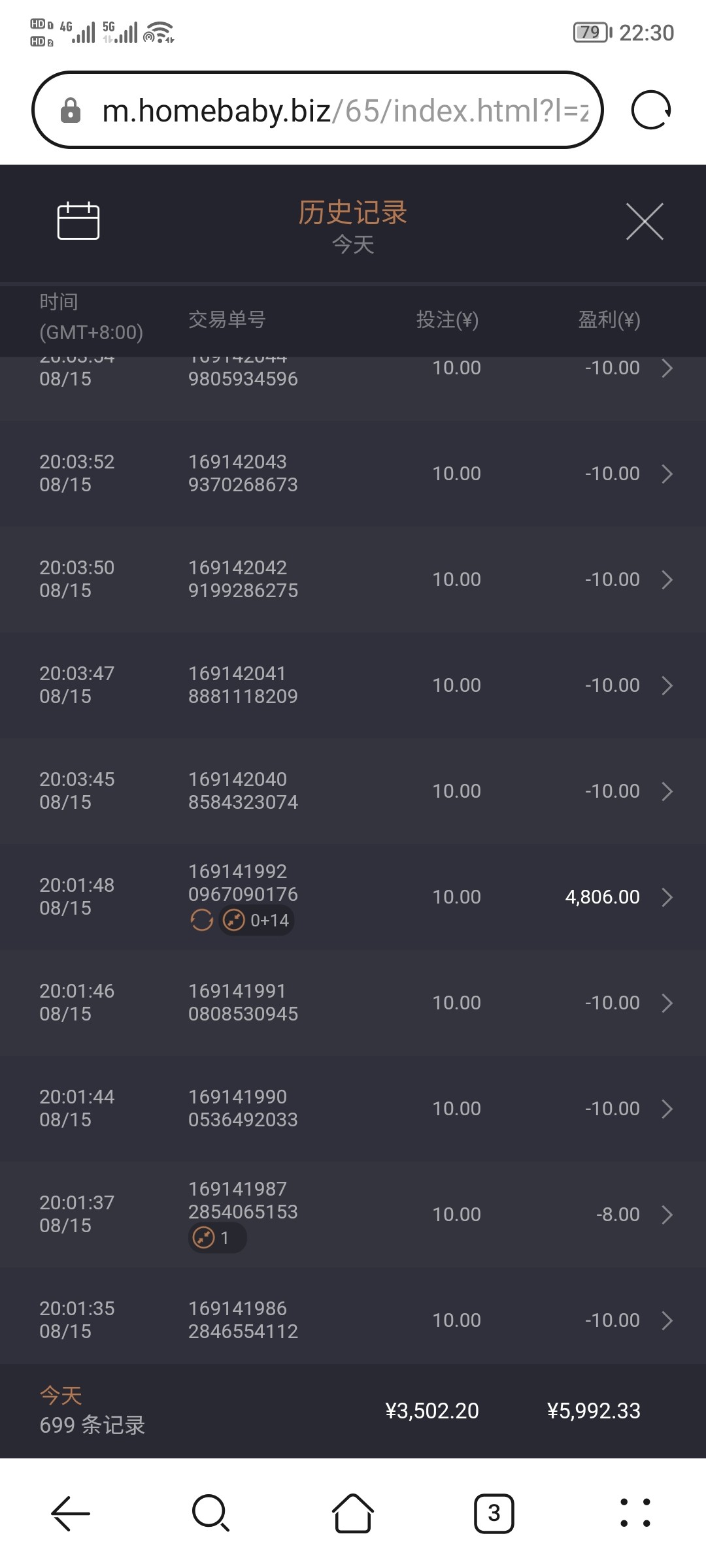This screenshot has width=706, height=1568.
Task: Tap the 0+14 badge on the winning record
Action: [257, 921]
